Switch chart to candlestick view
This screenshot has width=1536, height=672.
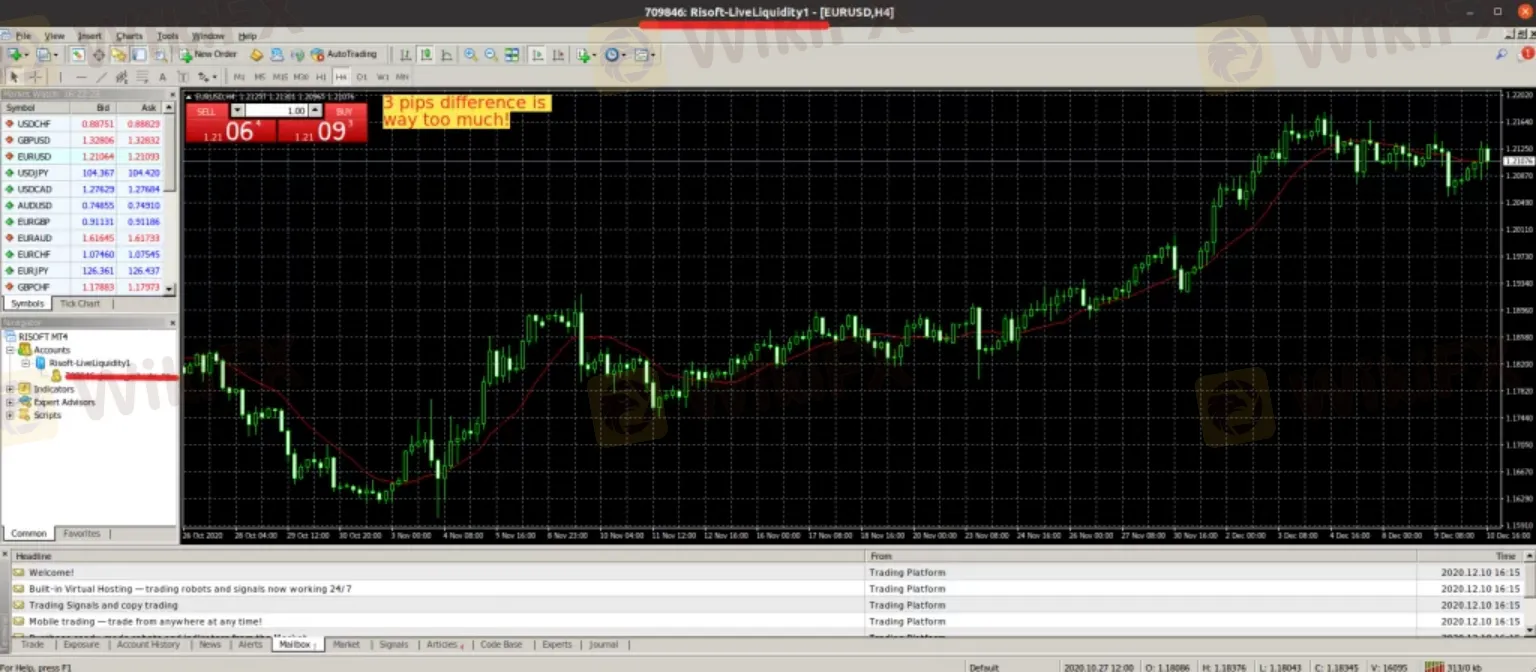426,55
